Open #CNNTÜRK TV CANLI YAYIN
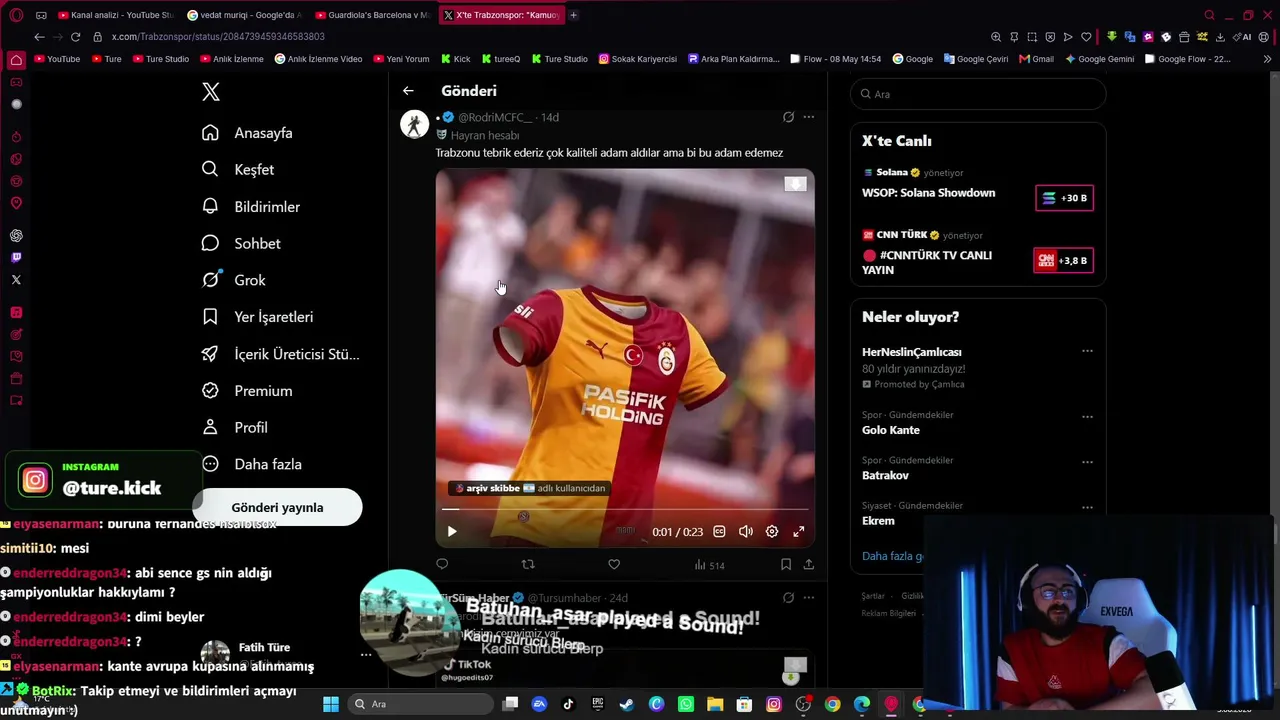1280x720 pixels. click(927, 262)
